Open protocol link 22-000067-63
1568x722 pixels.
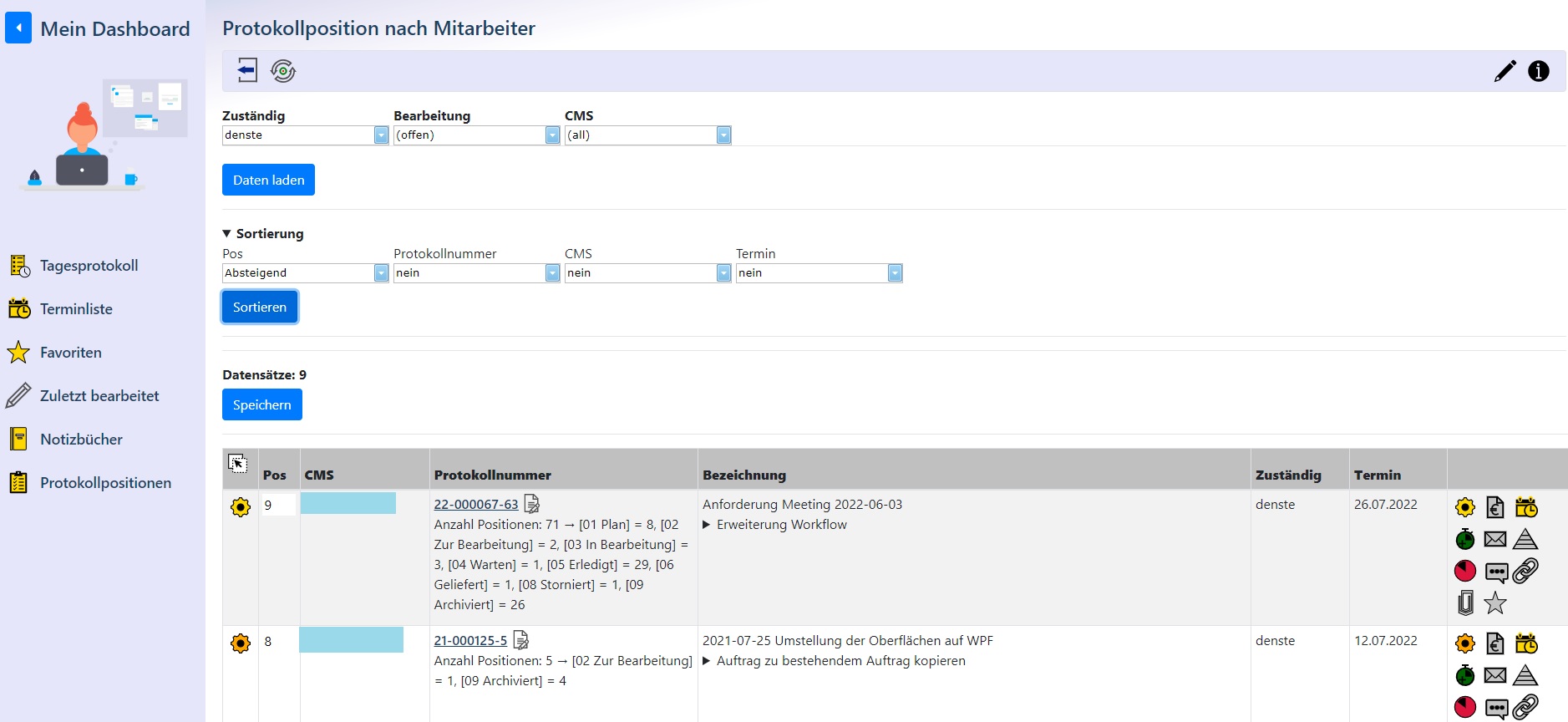[x=475, y=505]
